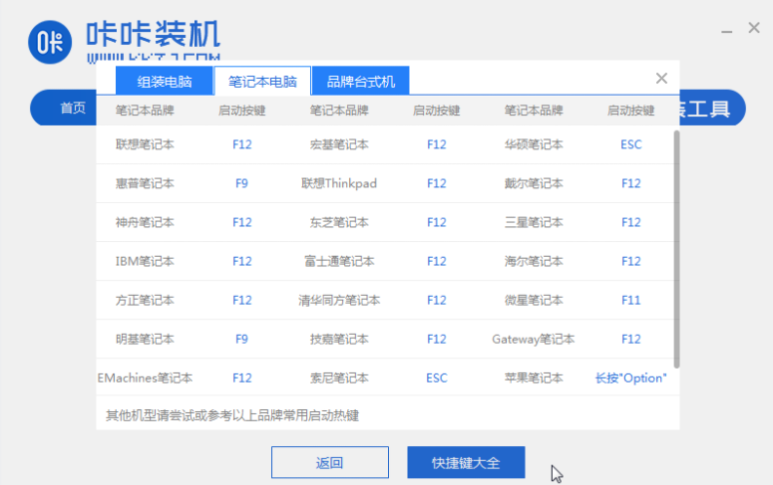Click F12 hotkey next to IBM笔记本
The image size is (773, 485).
[242, 261]
